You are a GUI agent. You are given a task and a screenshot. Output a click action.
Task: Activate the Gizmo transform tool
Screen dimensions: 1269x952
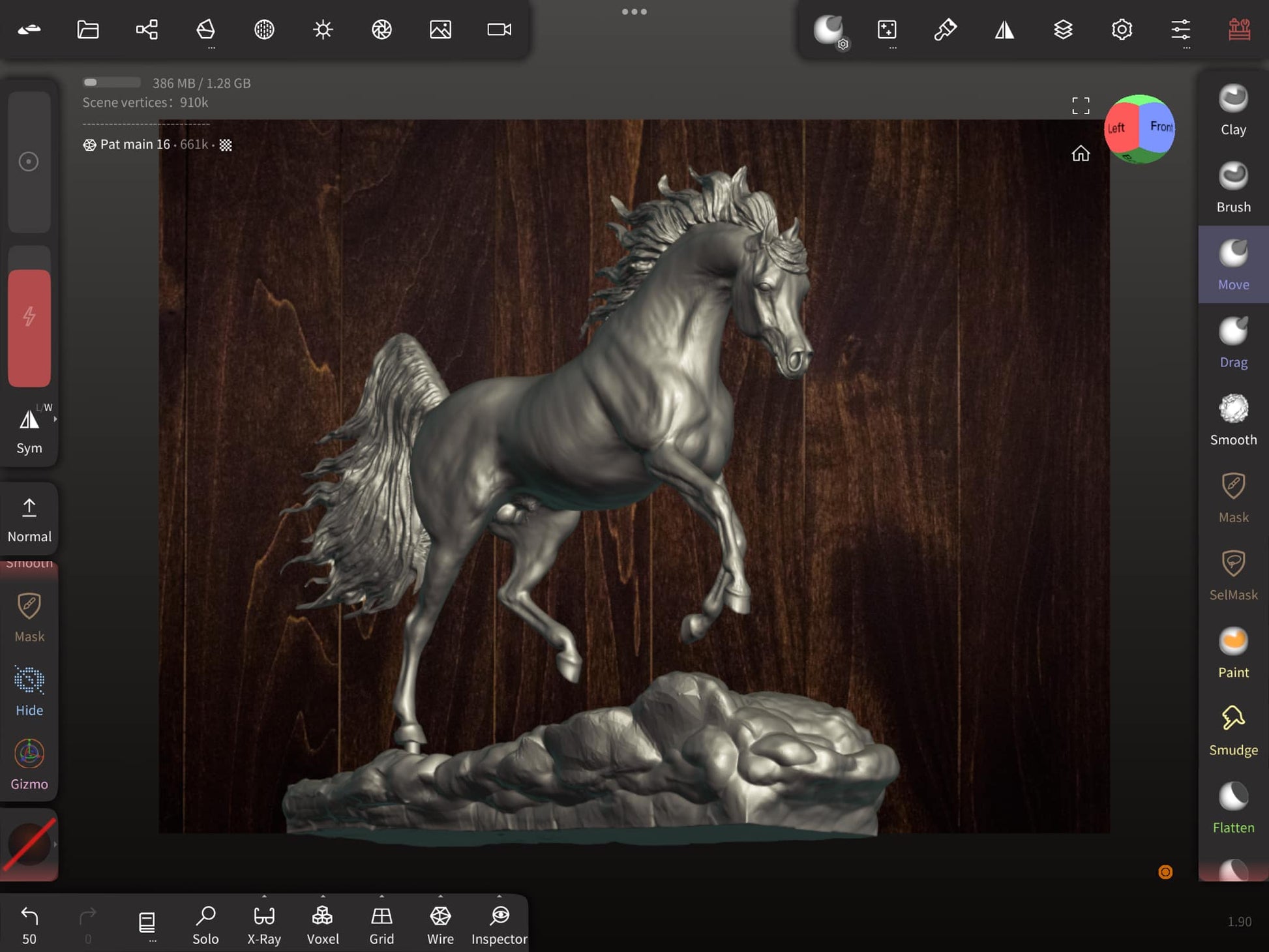point(29,764)
